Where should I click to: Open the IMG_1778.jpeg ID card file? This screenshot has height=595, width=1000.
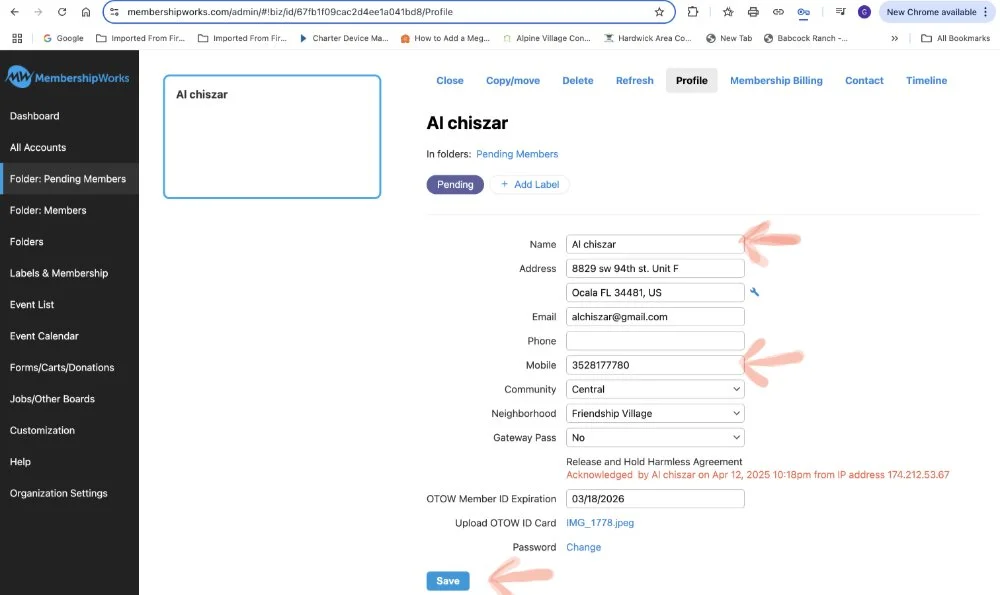[599, 523]
